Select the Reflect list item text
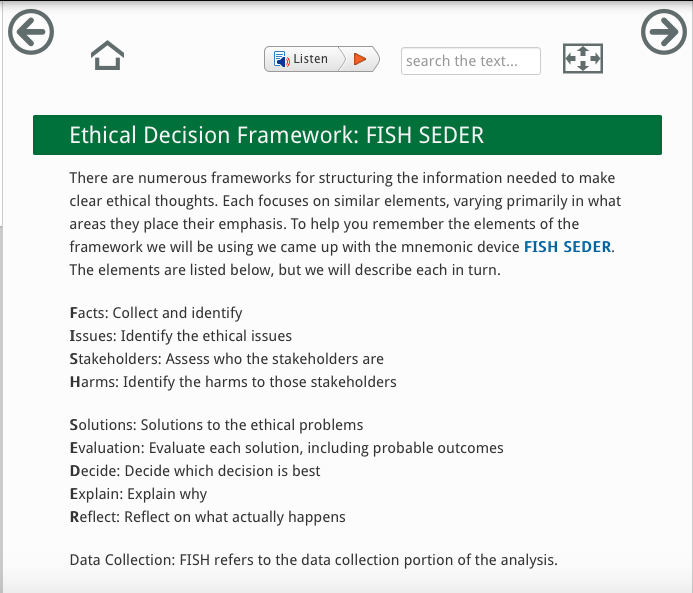Image resolution: width=693 pixels, height=593 pixels. (x=207, y=517)
